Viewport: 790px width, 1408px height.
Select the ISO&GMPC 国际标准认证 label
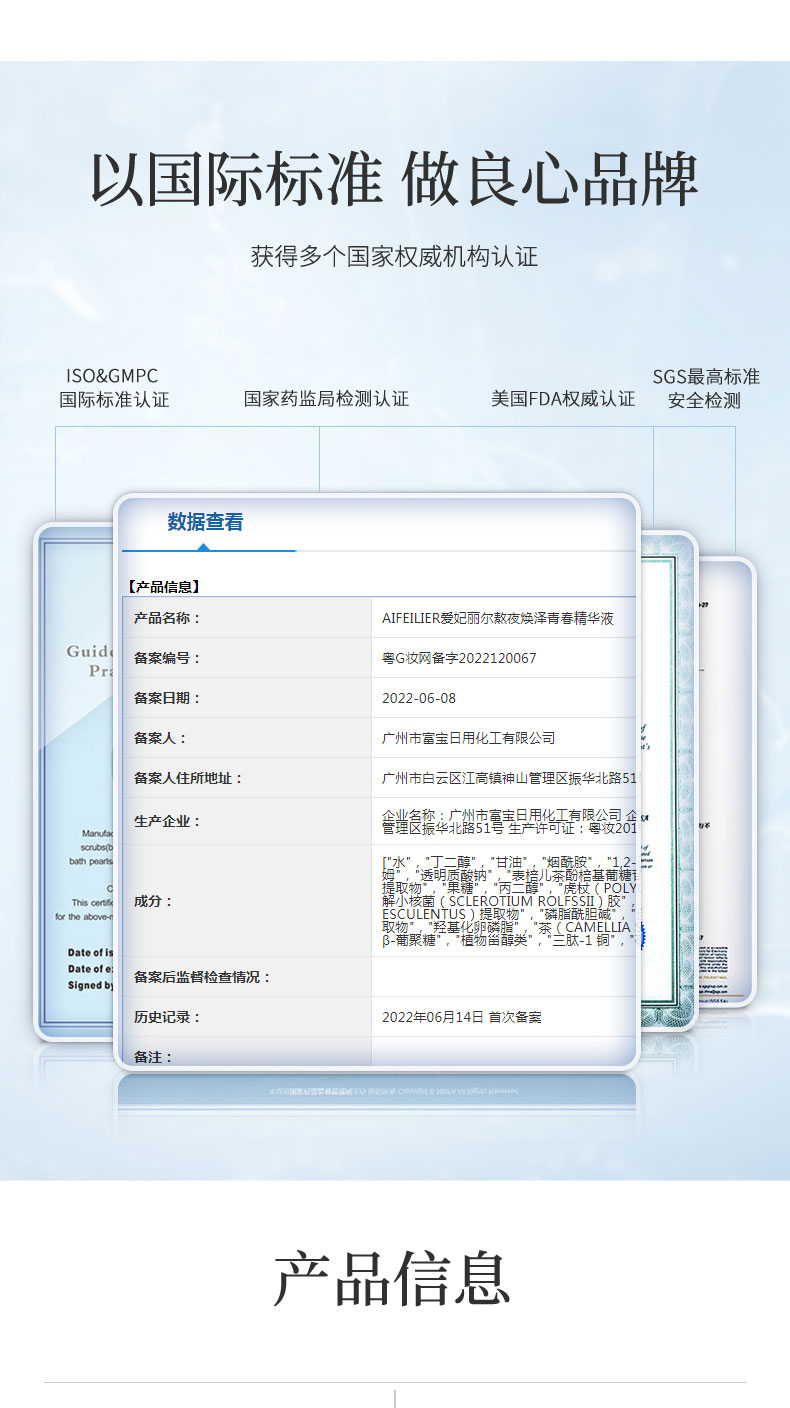pyautogui.click(x=113, y=388)
